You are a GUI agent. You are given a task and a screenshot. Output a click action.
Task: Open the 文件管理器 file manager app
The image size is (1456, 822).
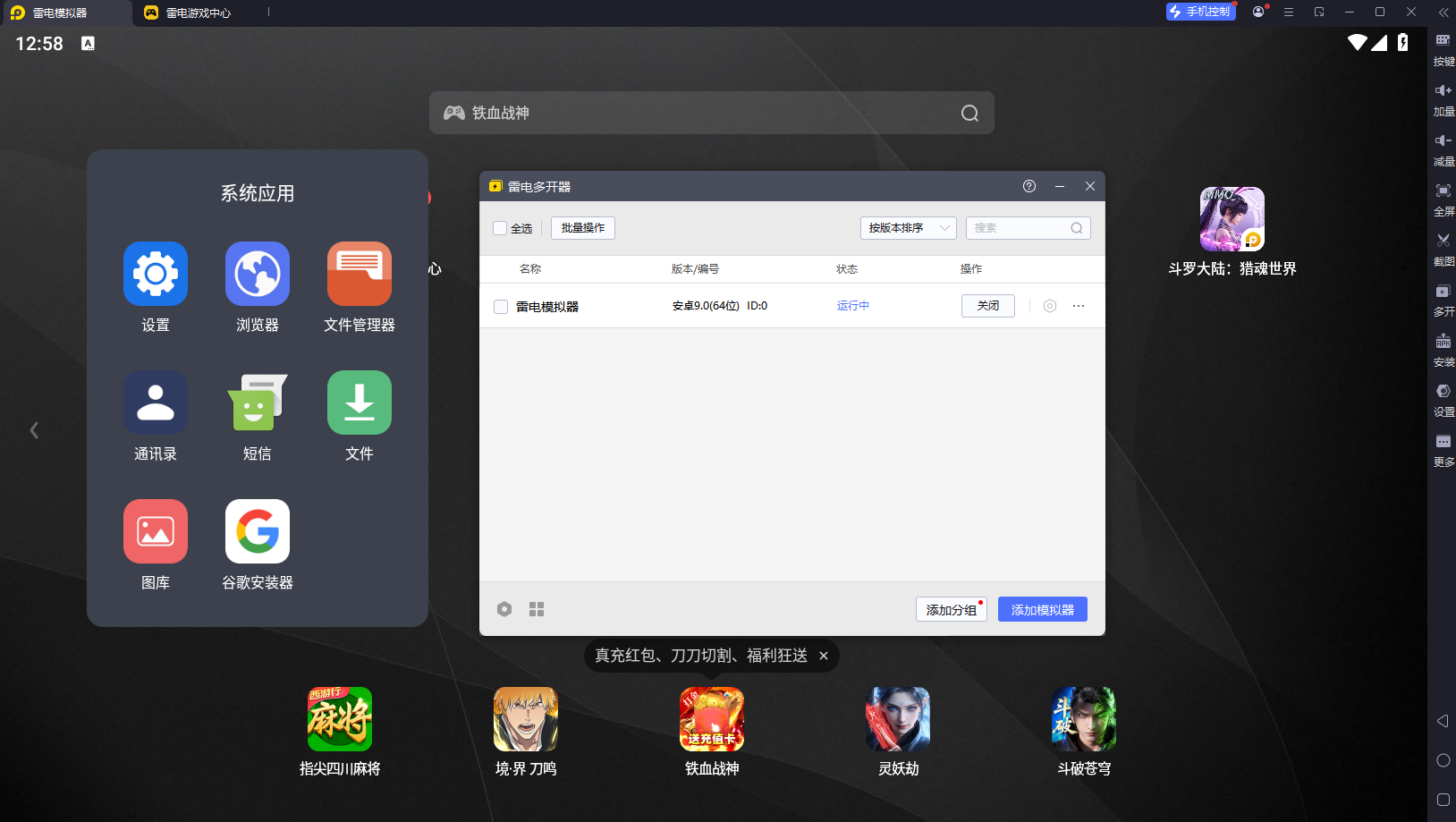(359, 275)
